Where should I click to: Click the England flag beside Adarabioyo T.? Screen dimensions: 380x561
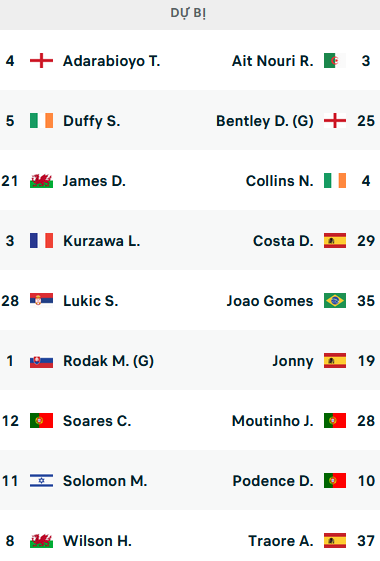point(41,60)
